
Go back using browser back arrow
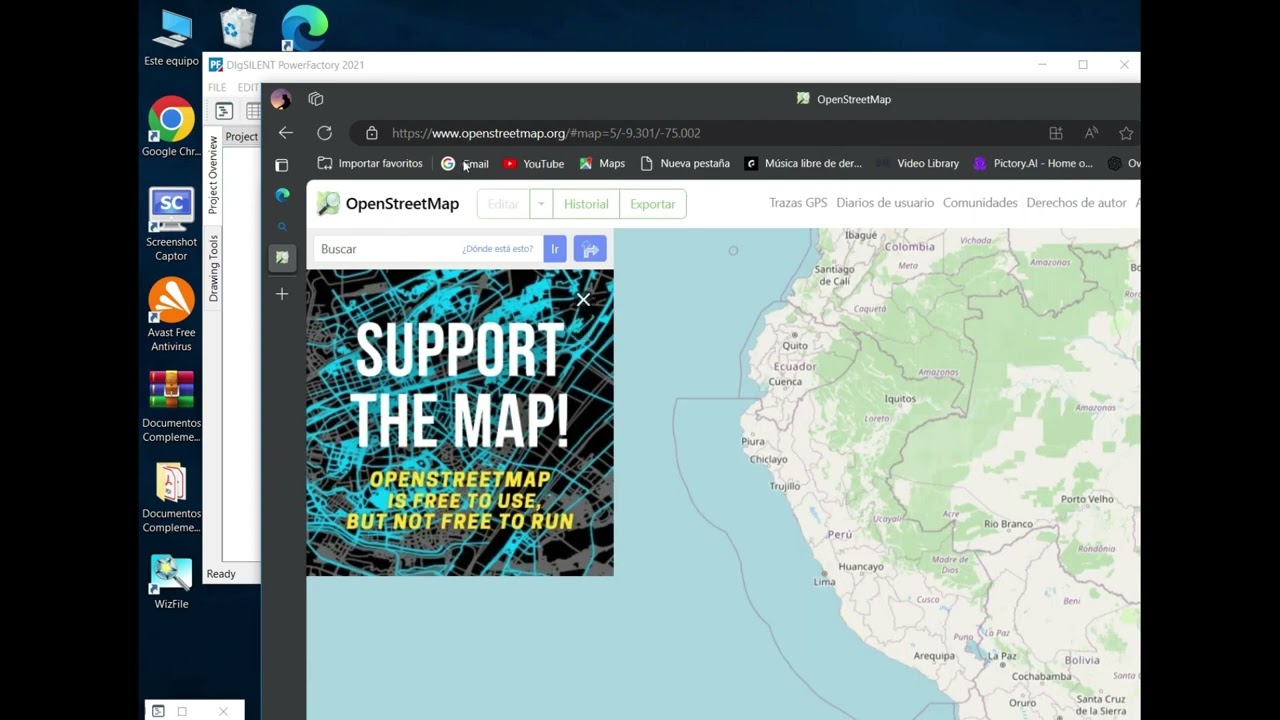point(286,133)
